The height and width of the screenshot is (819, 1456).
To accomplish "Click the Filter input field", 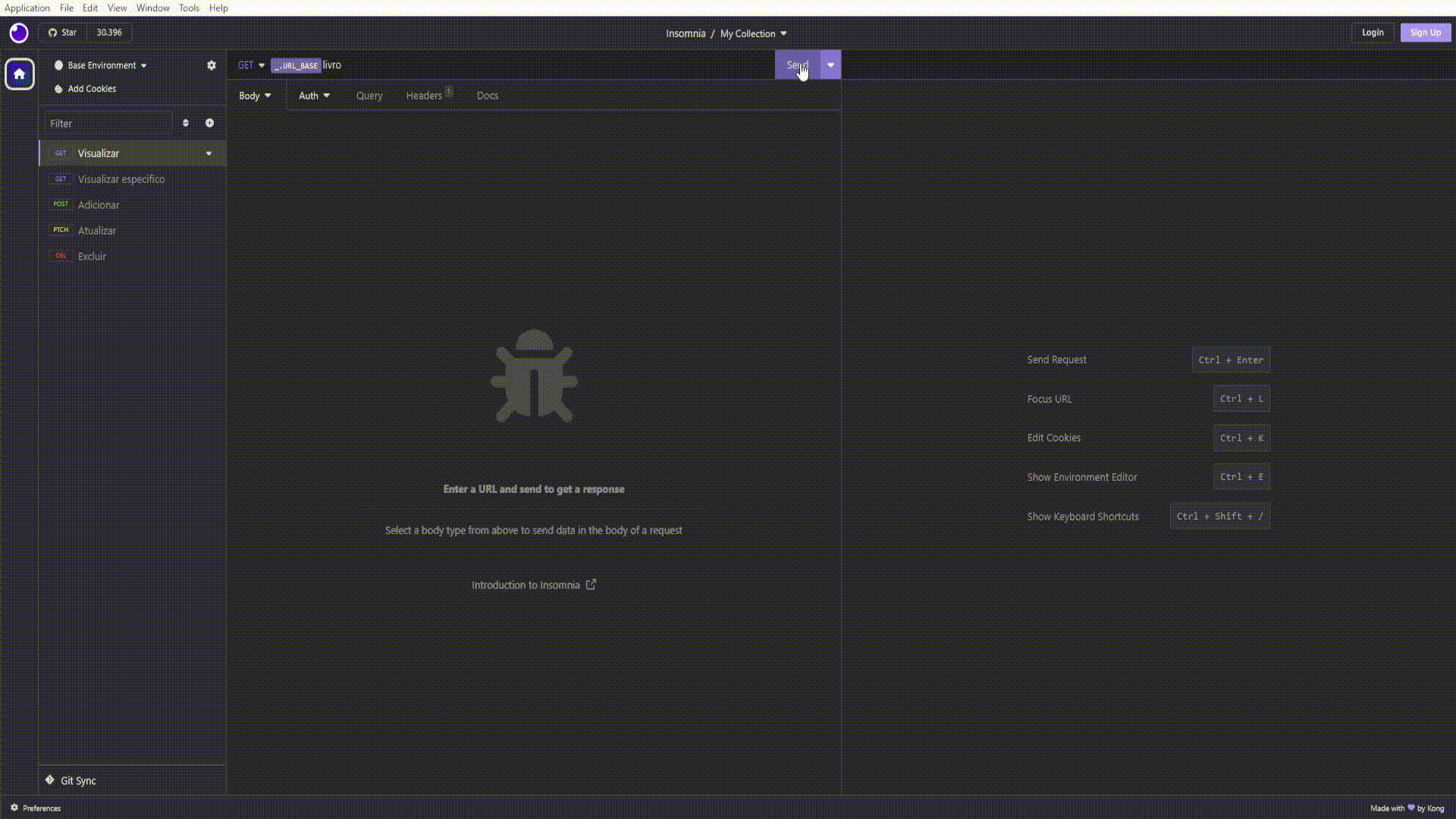I will click(x=108, y=123).
